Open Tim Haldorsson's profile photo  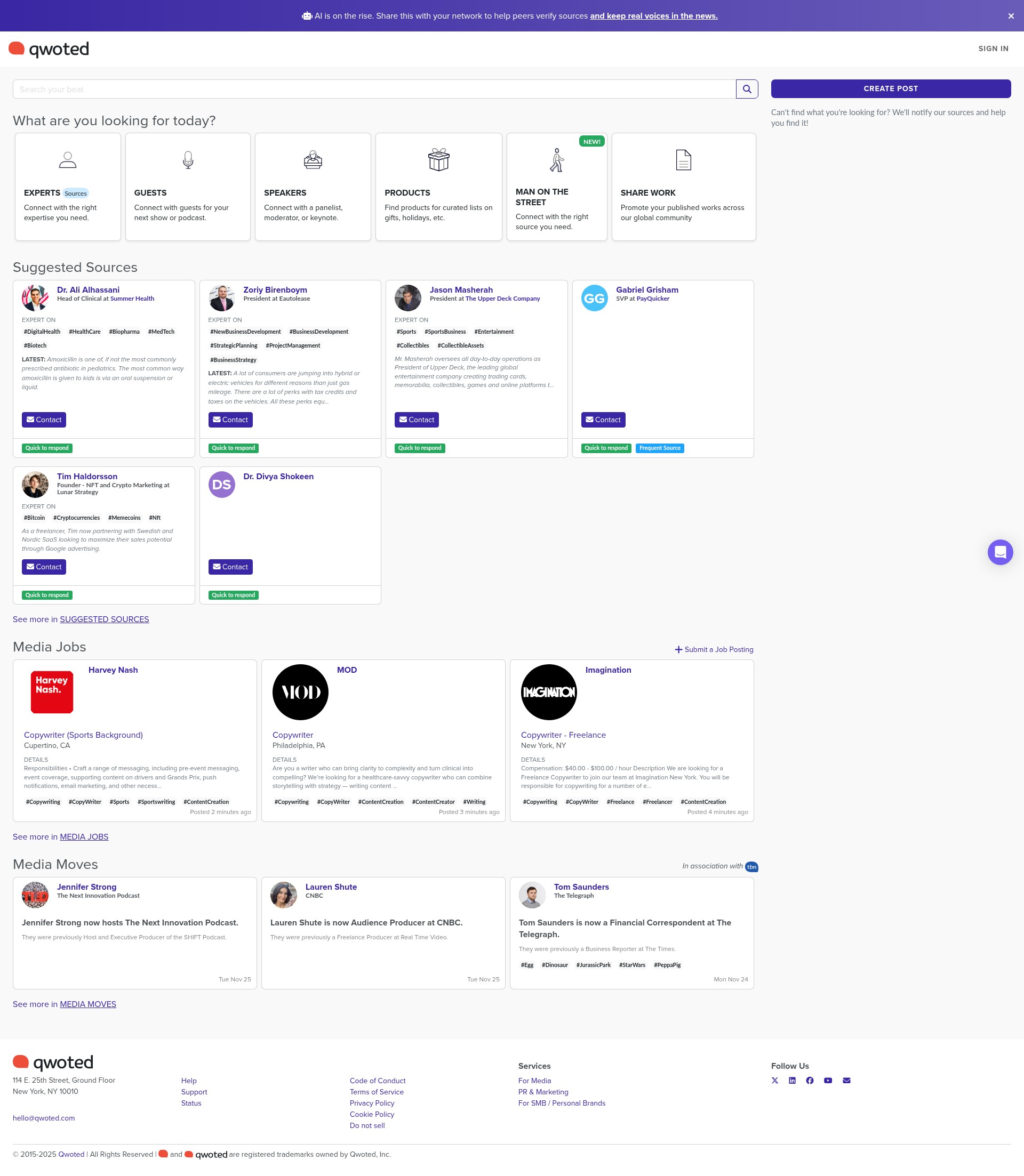point(35,485)
